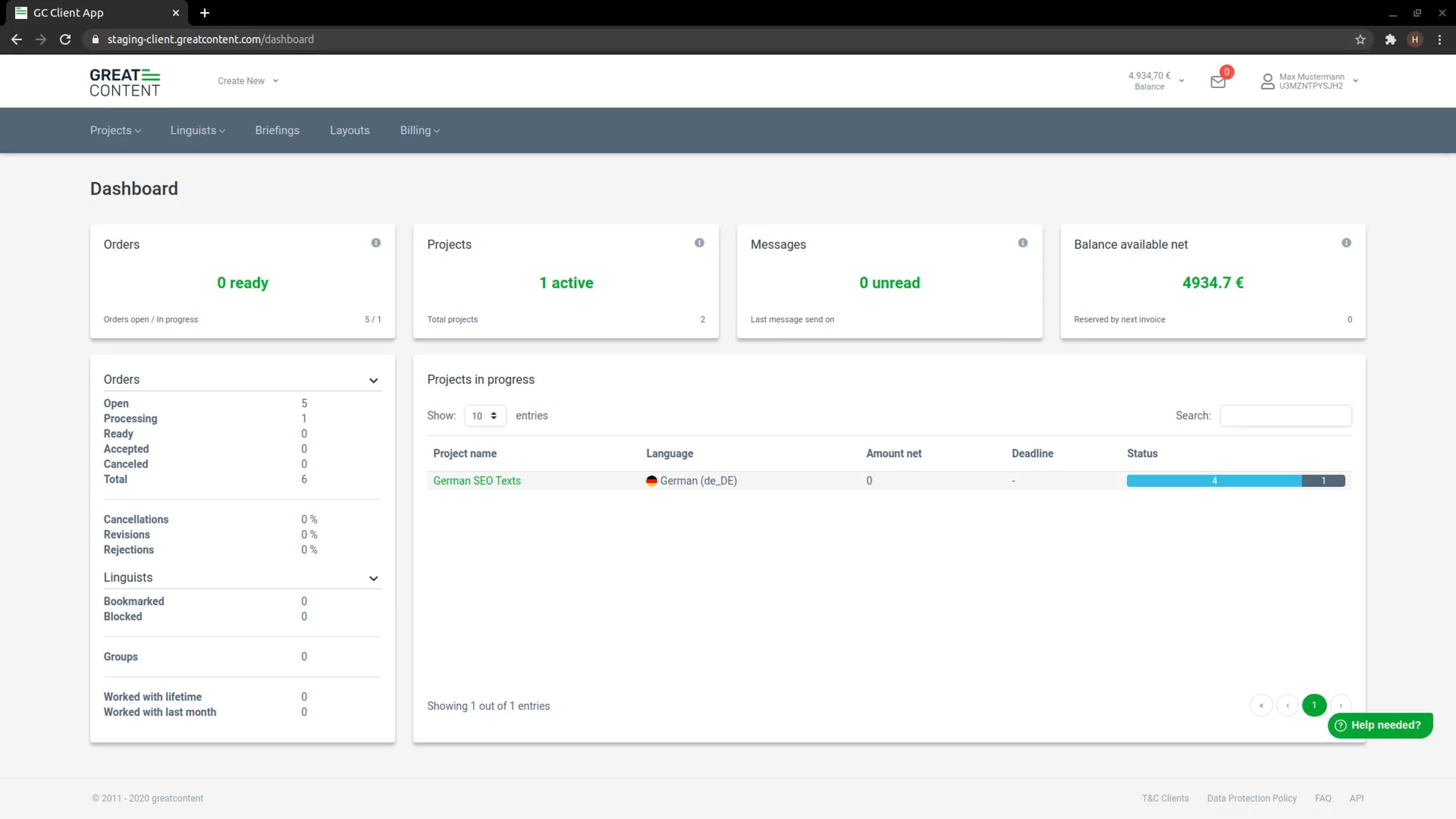Open a new browser tab
Screen dimensions: 1456x819
(x=204, y=13)
